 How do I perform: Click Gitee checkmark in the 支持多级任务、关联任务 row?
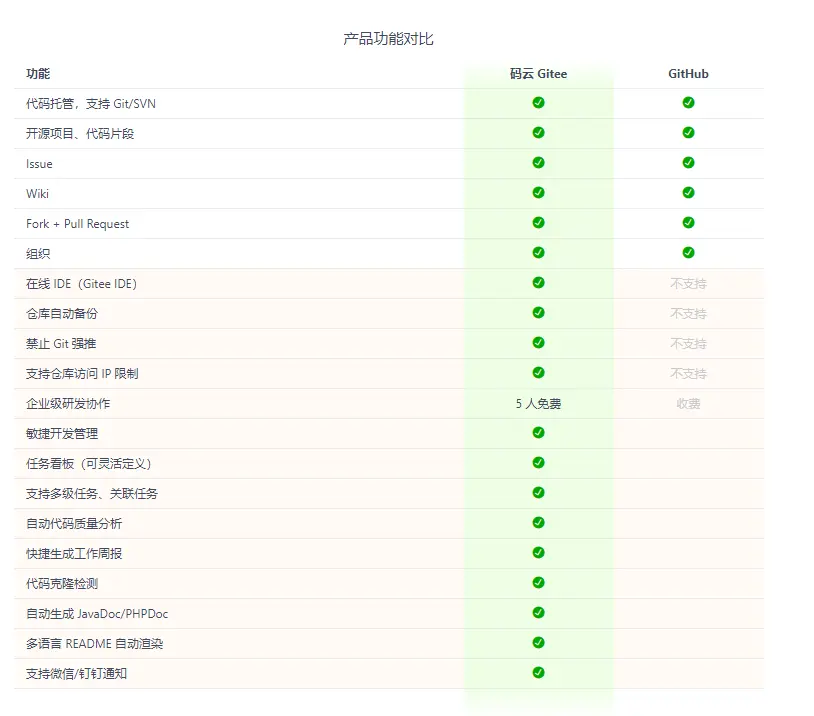point(538,492)
